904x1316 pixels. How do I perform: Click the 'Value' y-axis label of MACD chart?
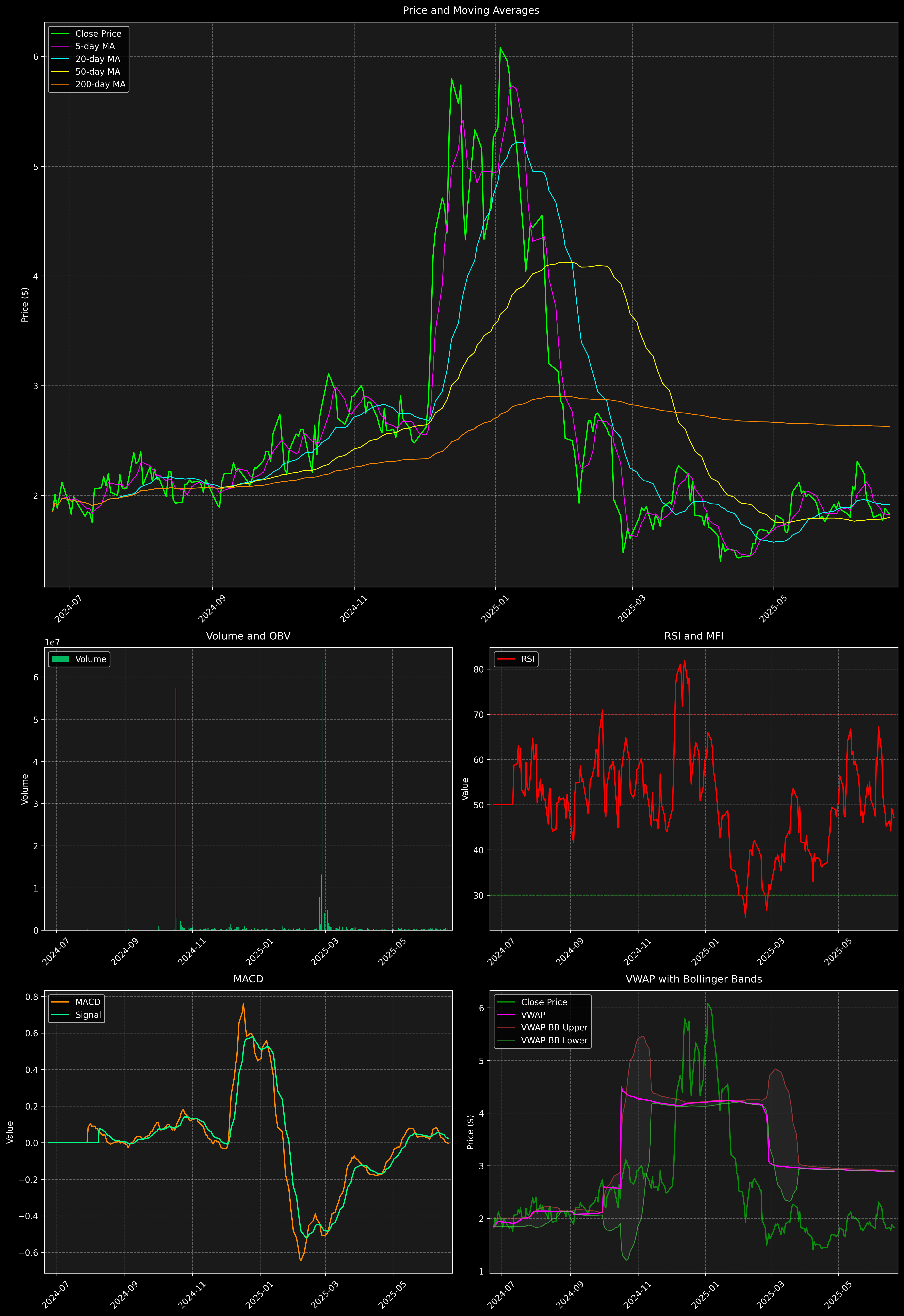click(10, 1132)
